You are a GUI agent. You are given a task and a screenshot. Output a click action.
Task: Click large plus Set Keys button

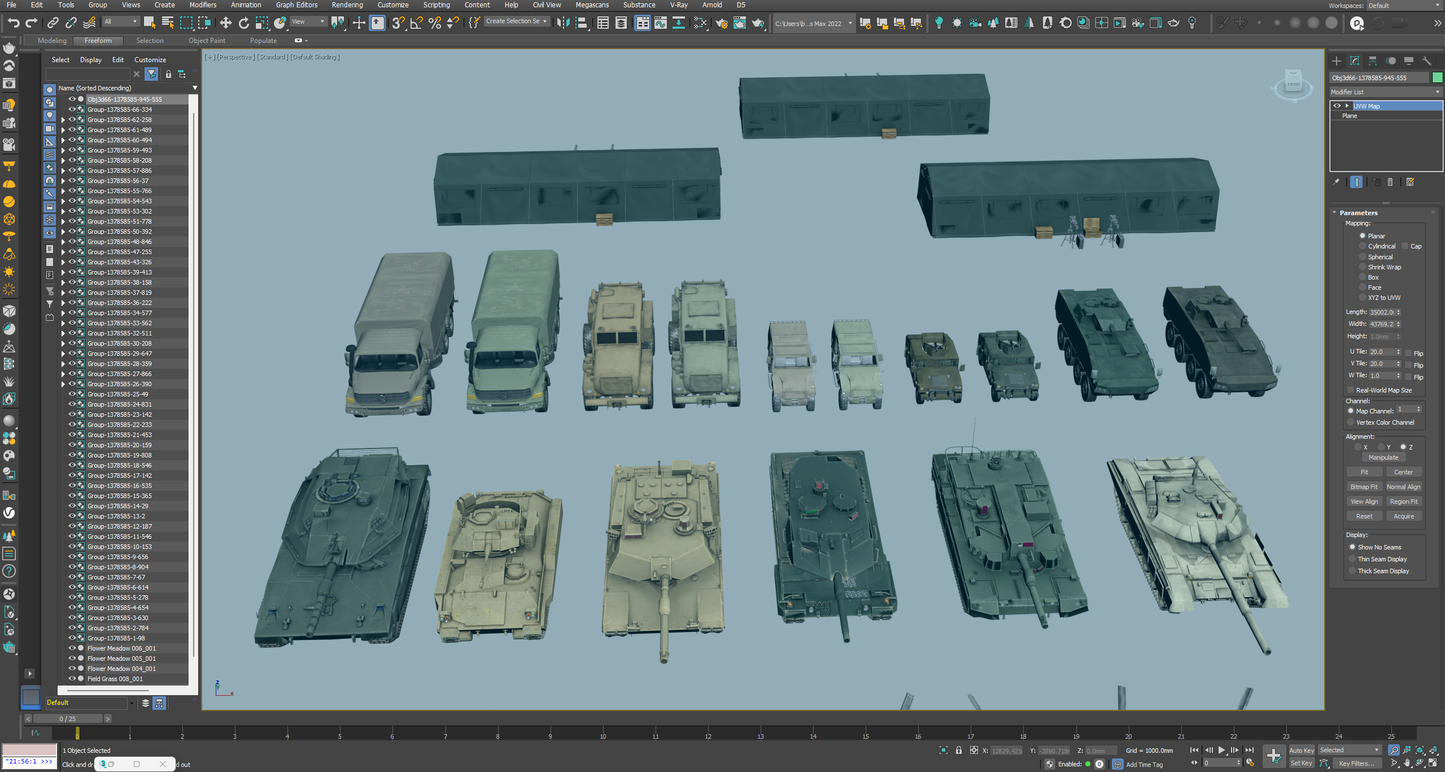(x=1273, y=756)
